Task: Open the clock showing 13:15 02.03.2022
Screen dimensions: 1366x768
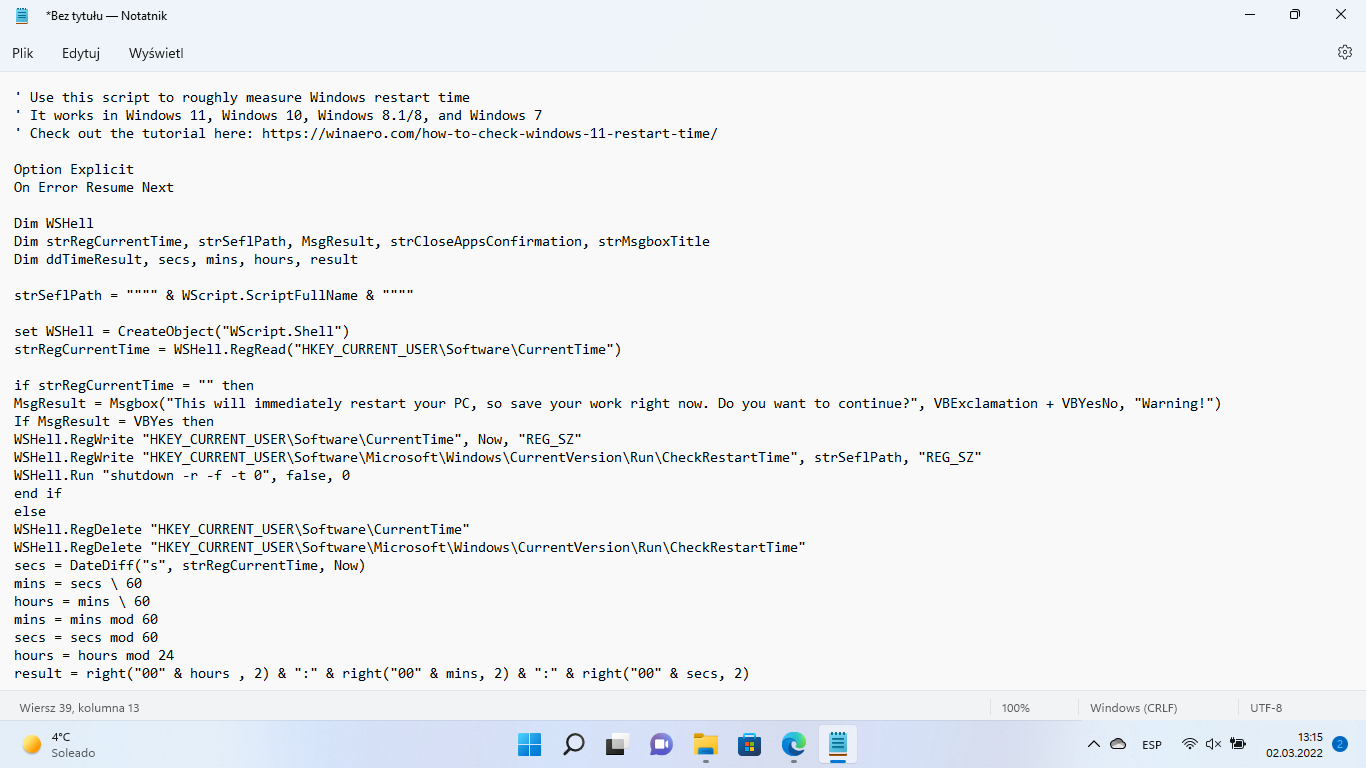Action: [x=1294, y=745]
